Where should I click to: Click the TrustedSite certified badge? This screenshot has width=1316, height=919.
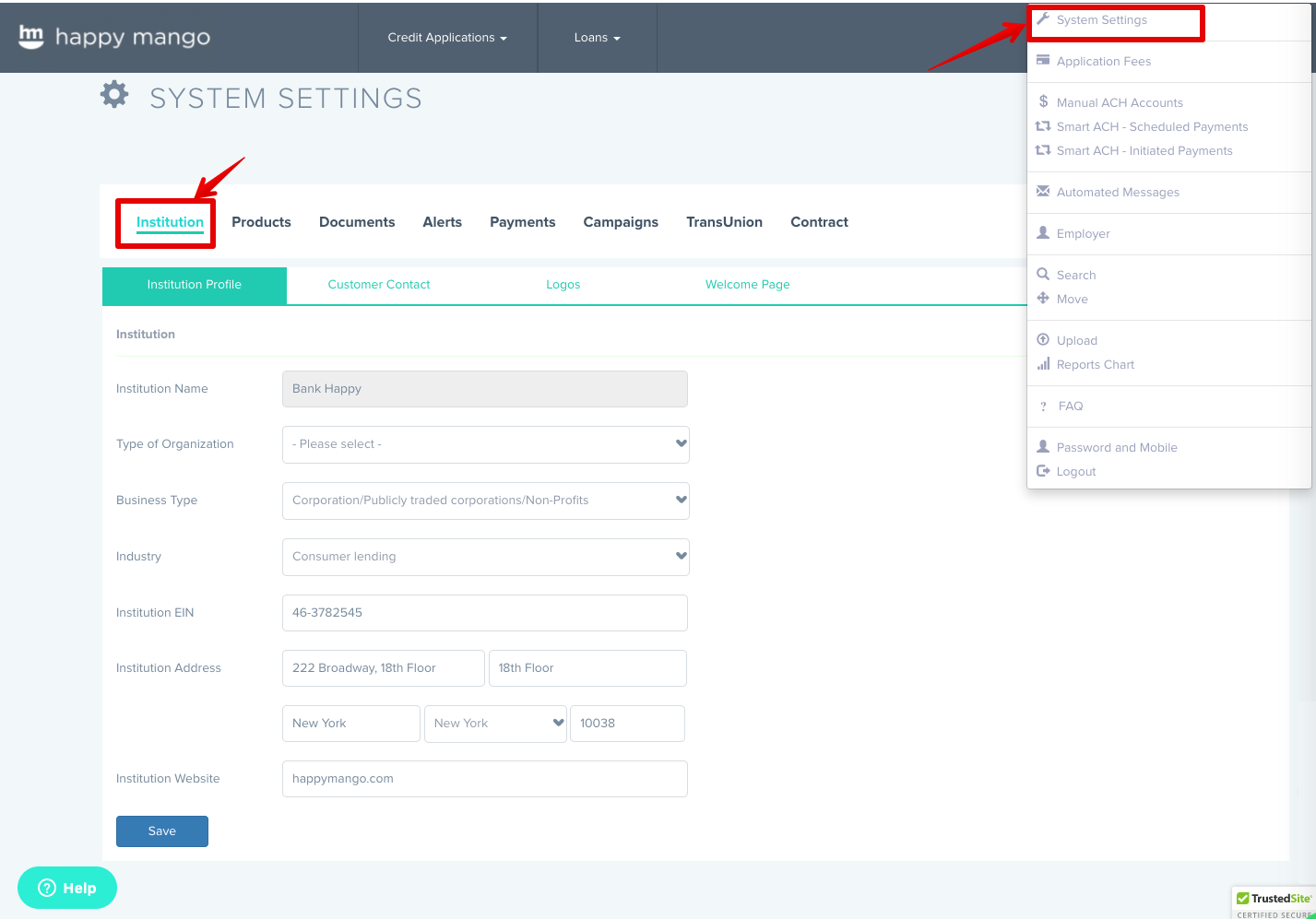pyautogui.click(x=1274, y=903)
